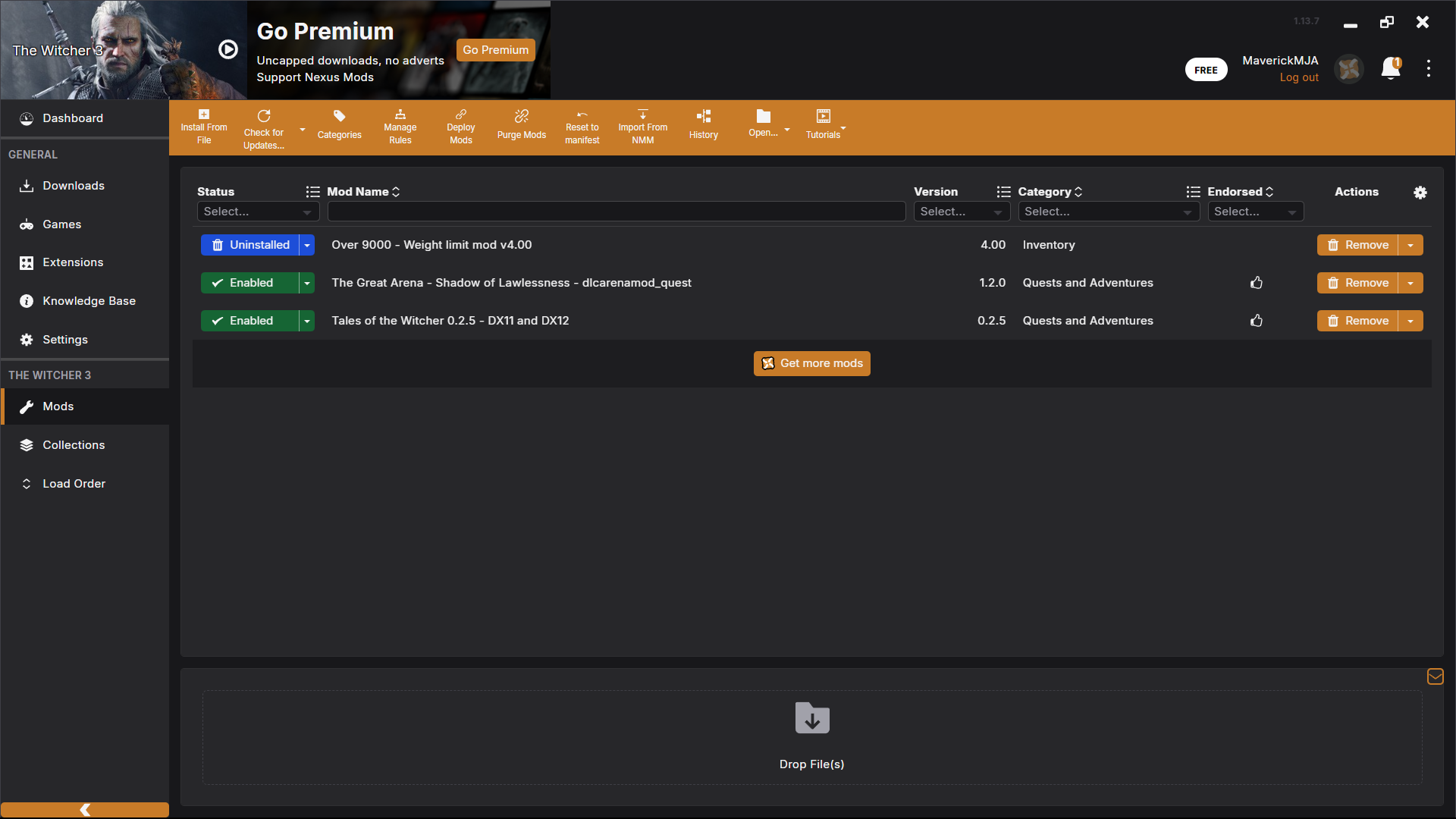Viewport: 1456px width, 819px height.
Task: Open Settings in sidebar
Action: click(x=84, y=340)
